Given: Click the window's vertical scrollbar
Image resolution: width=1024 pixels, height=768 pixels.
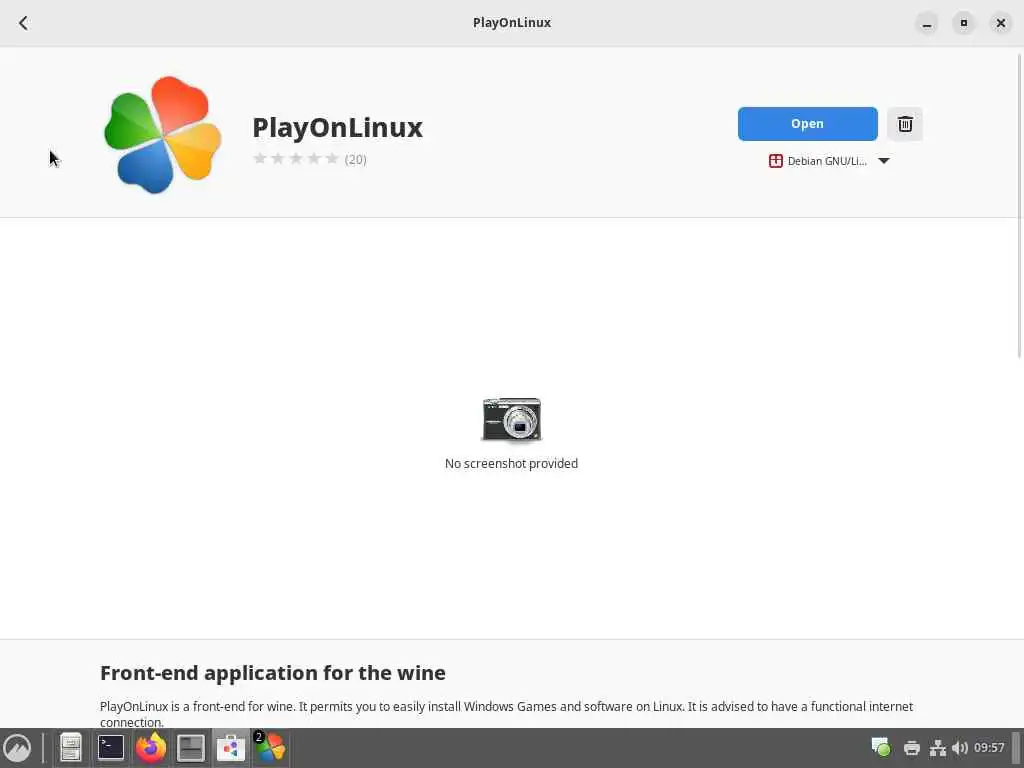Looking at the screenshot, I should [x=1019, y=206].
